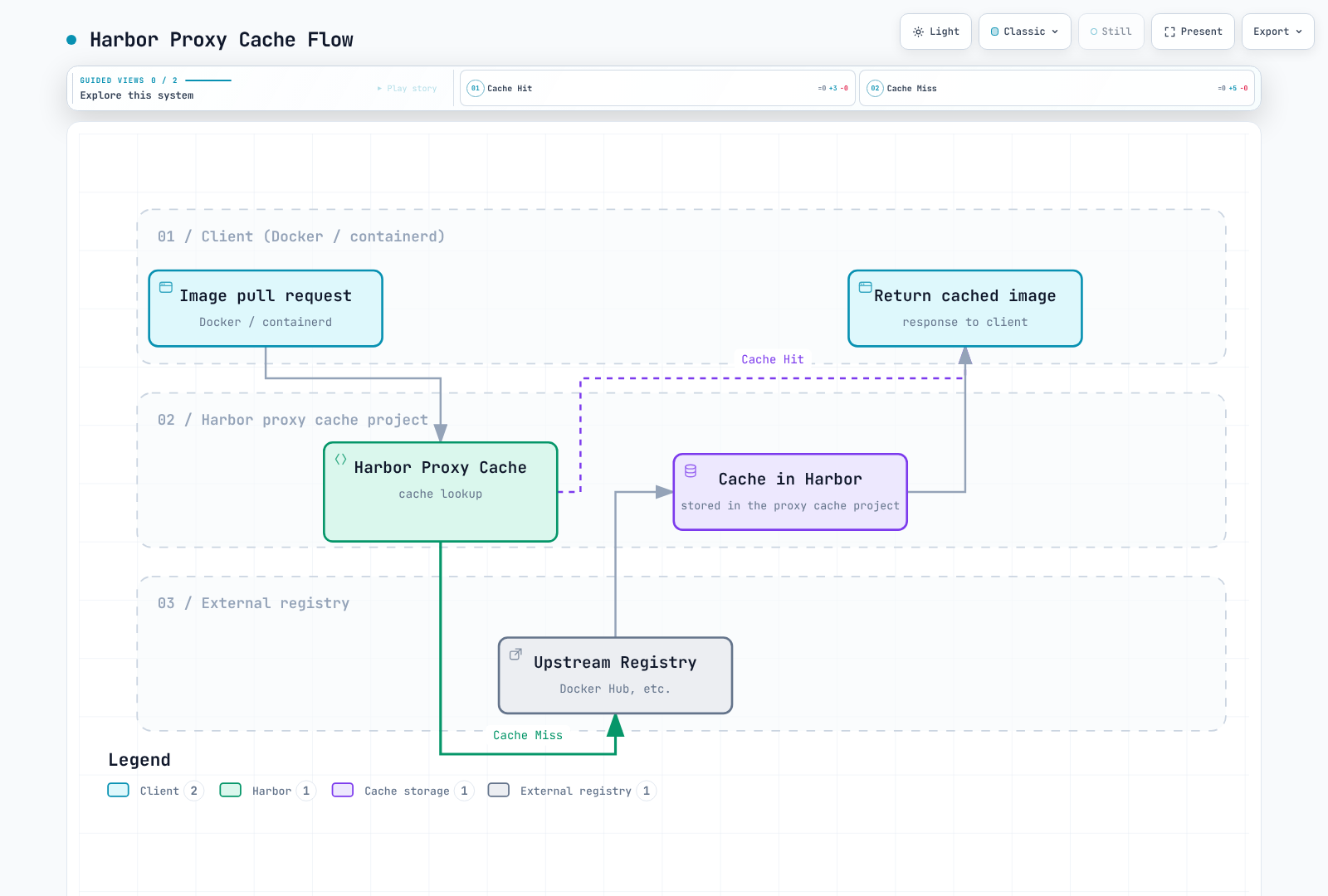Select the Image pull request node
1328x896 pixels.
[266, 308]
